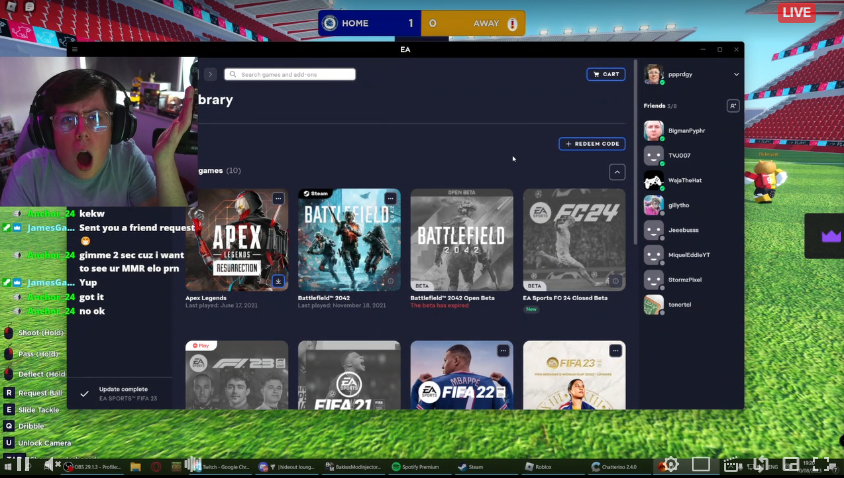Show info for EA Sports FC 24 Closed Beta
Image resolution: width=844 pixels, height=478 pixels.
click(615, 281)
